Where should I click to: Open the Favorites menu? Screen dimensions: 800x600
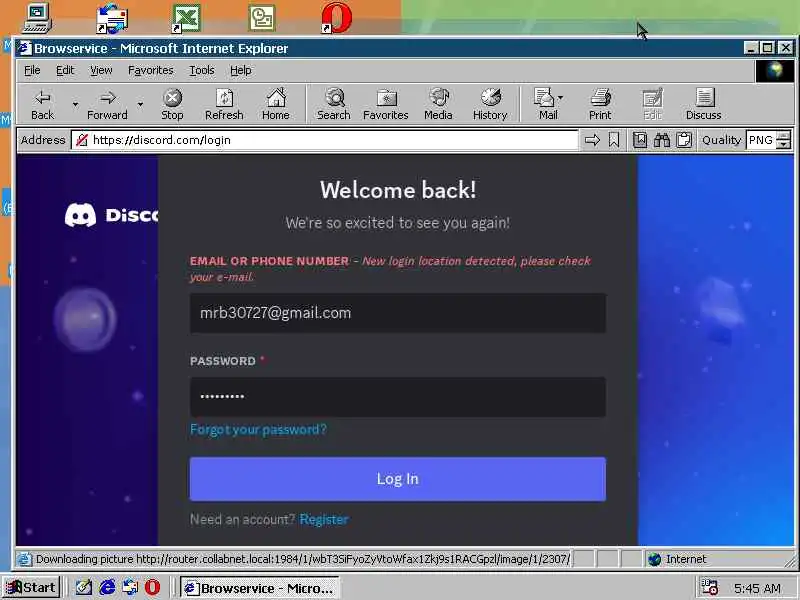(x=151, y=70)
